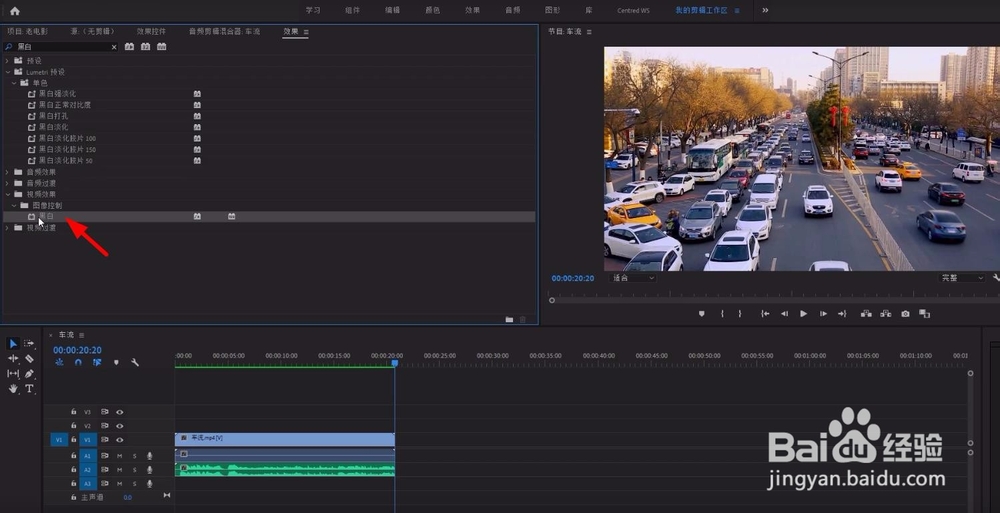1000x513 pixels.
Task: Go to Out point button
Action: pyautogui.click(x=842, y=314)
